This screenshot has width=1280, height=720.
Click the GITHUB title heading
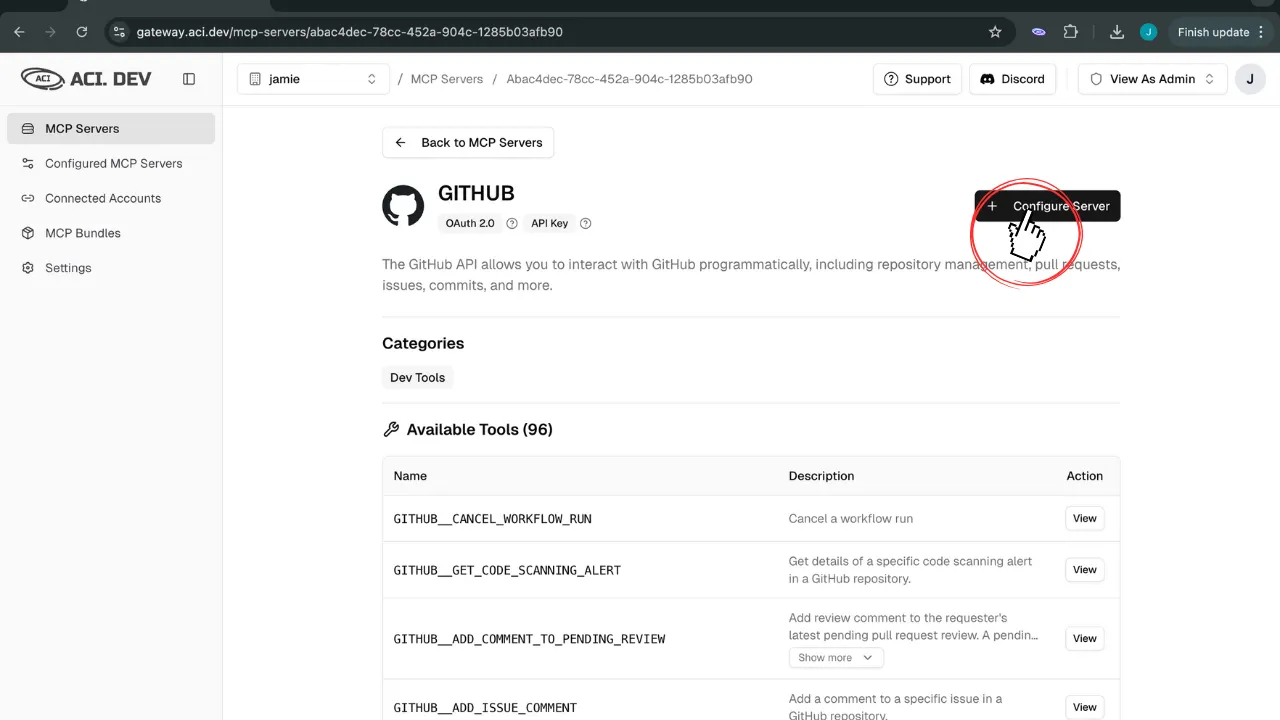[476, 193]
